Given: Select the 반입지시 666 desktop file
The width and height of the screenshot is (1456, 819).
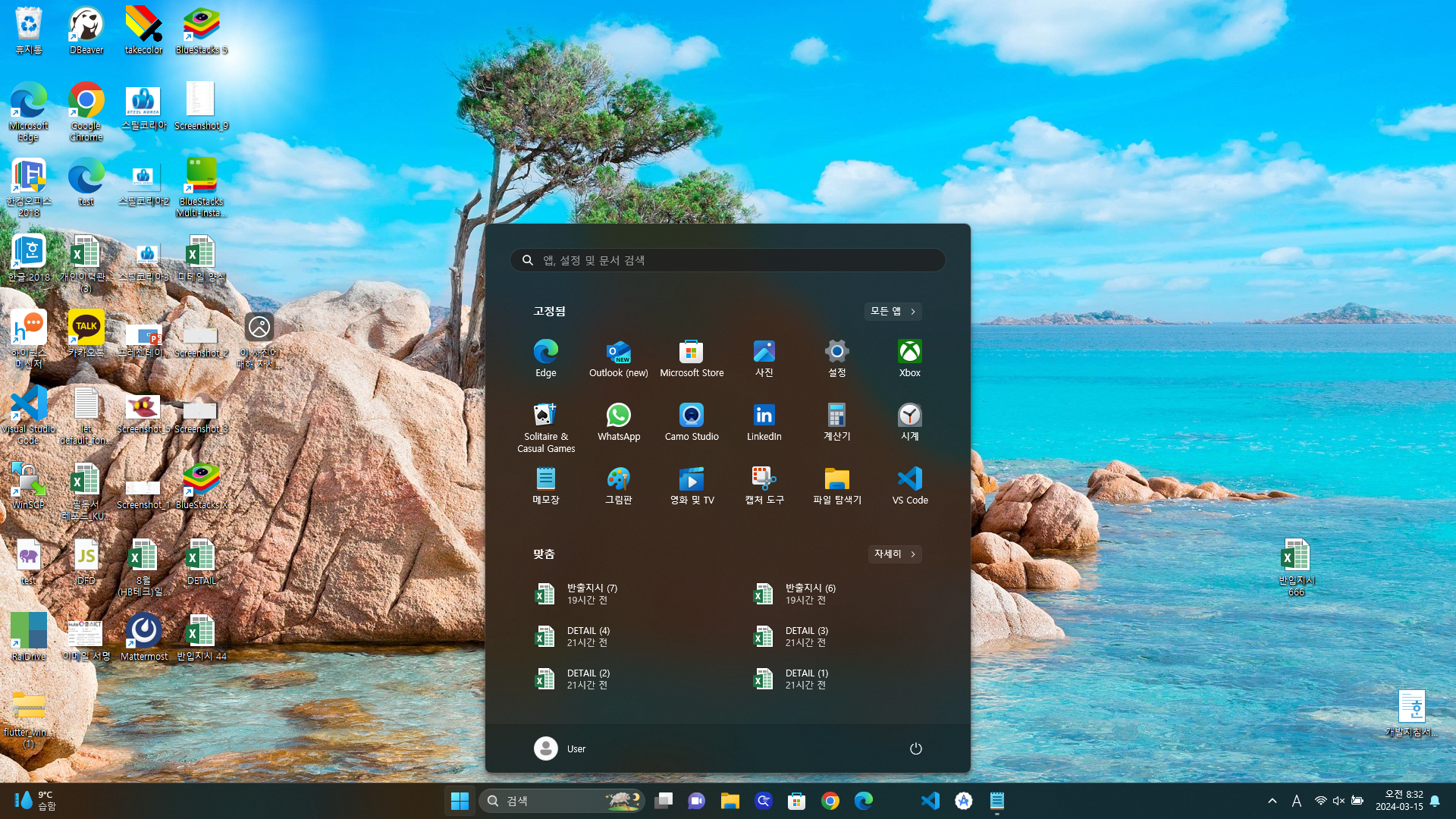Looking at the screenshot, I should point(1296,566).
